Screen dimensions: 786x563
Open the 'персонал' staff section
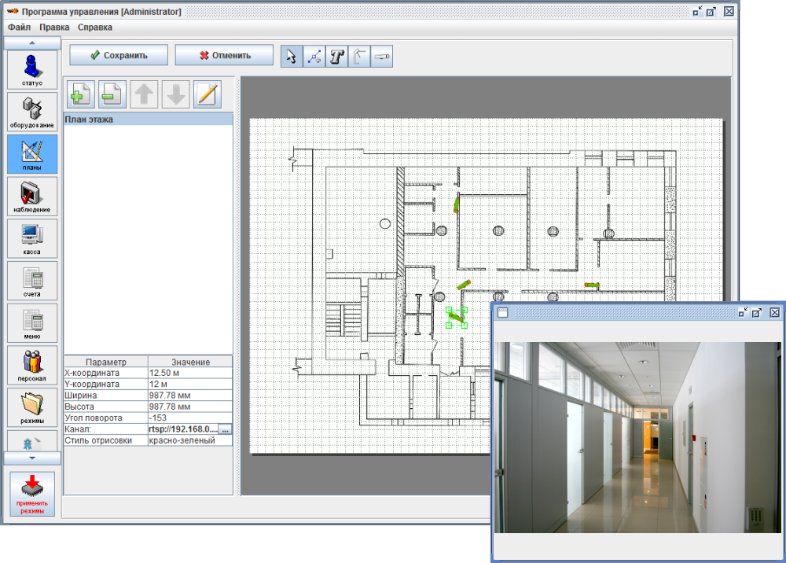pyautogui.click(x=33, y=365)
